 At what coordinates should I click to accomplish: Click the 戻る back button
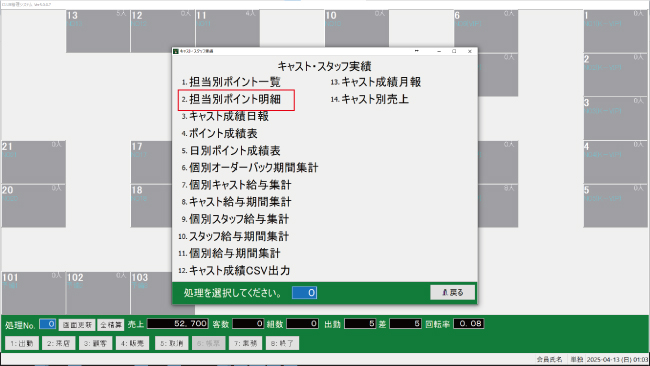tap(452, 293)
